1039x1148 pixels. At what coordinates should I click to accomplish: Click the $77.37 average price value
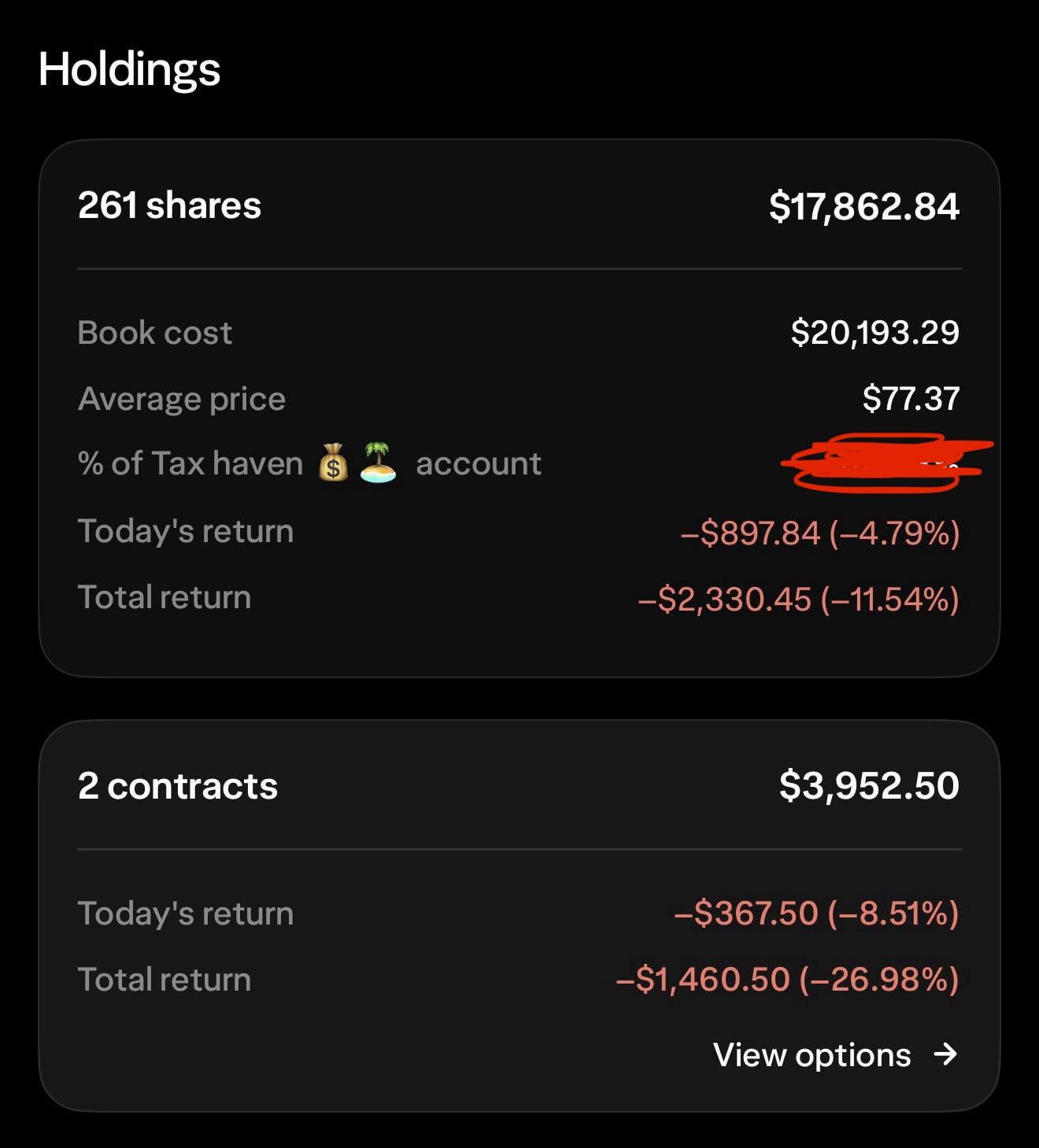911,399
